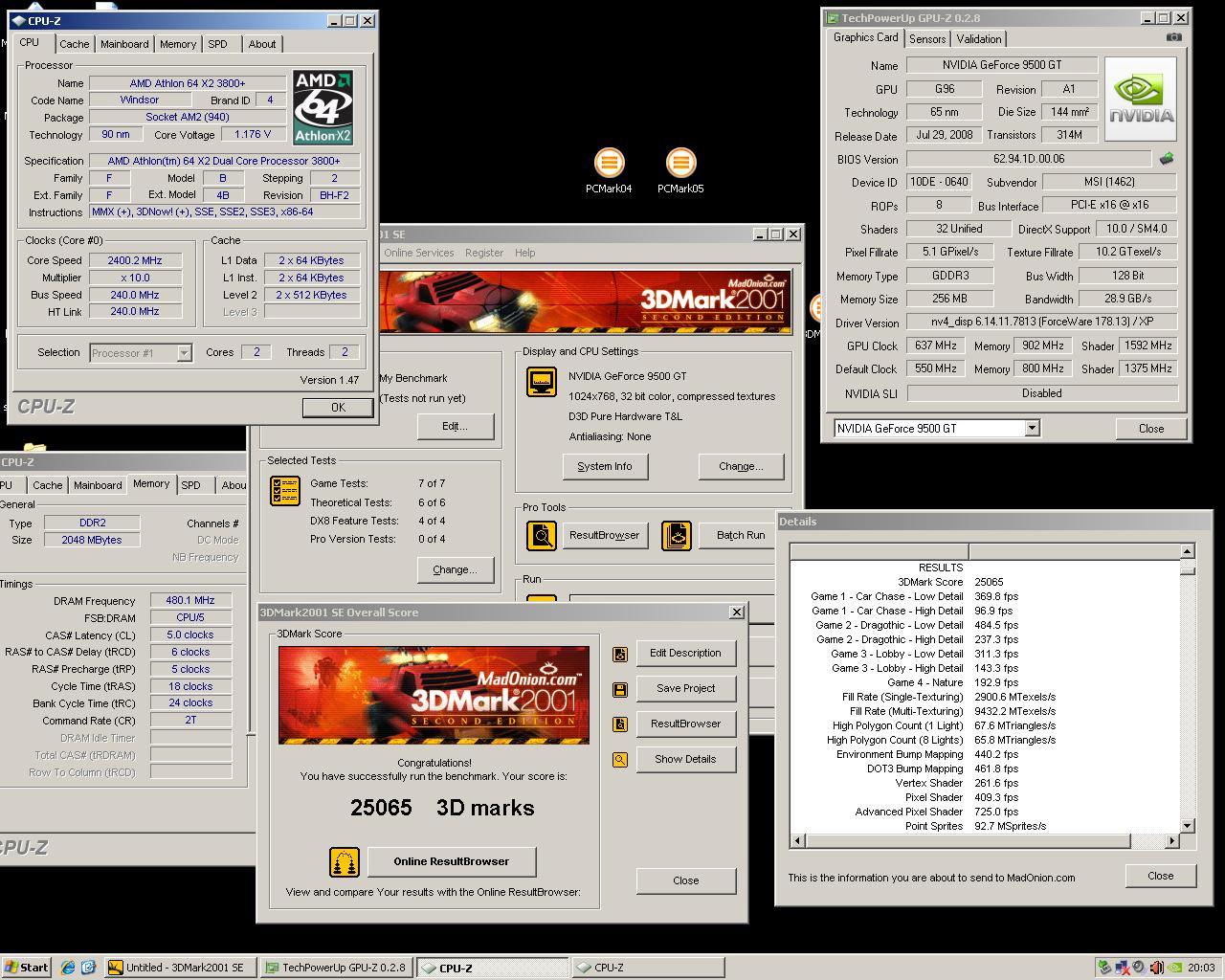
Task: Switch to TechPowerUp GPU-Z taskbar item
Action: point(336,968)
